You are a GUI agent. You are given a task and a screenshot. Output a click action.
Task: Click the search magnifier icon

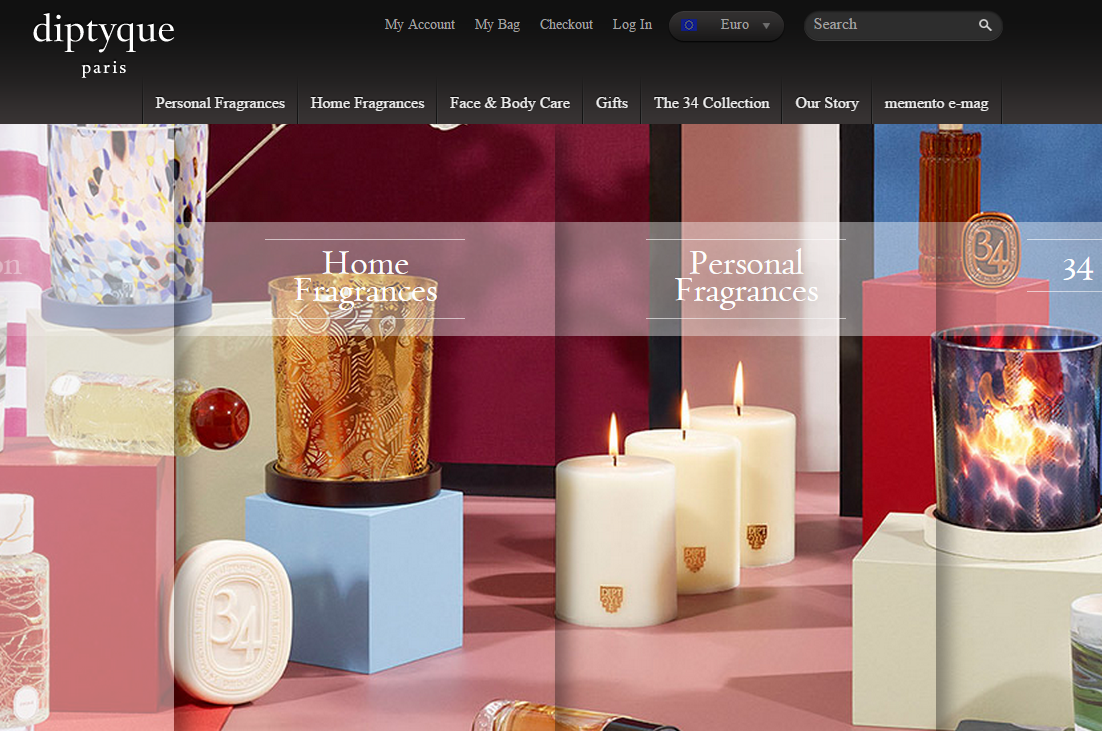pos(985,25)
